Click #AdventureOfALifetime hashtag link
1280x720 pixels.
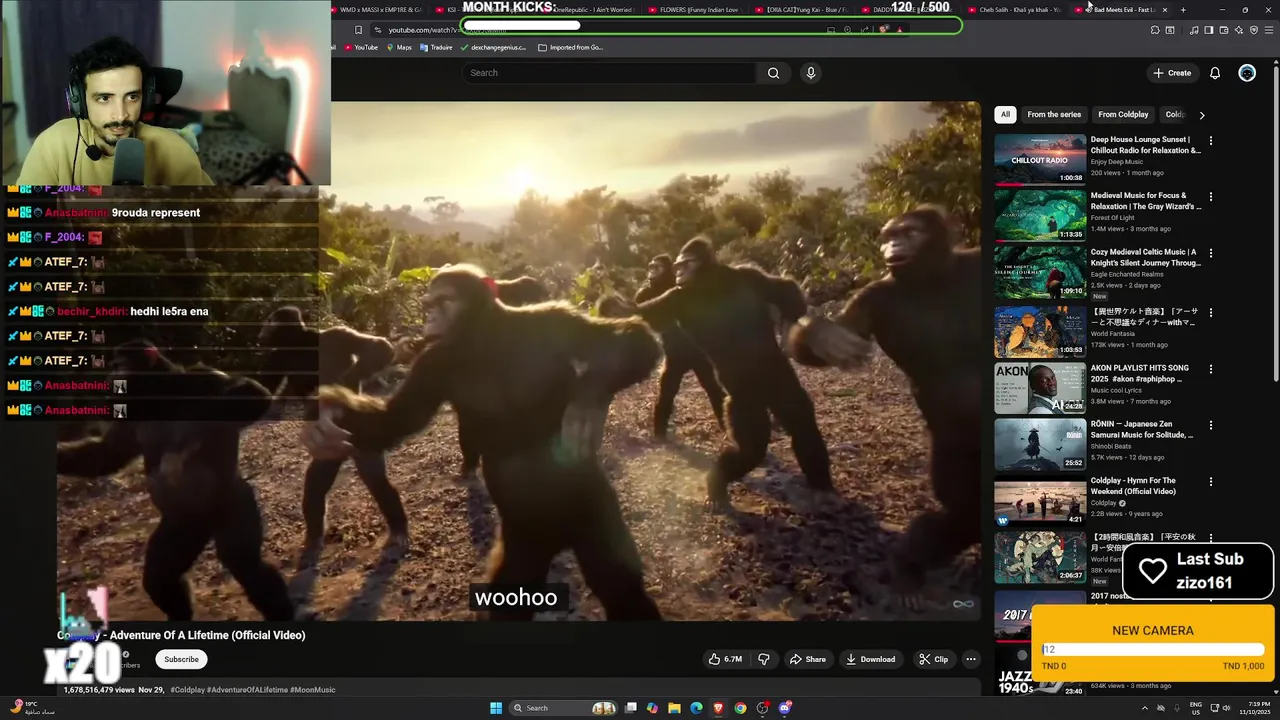point(249,690)
